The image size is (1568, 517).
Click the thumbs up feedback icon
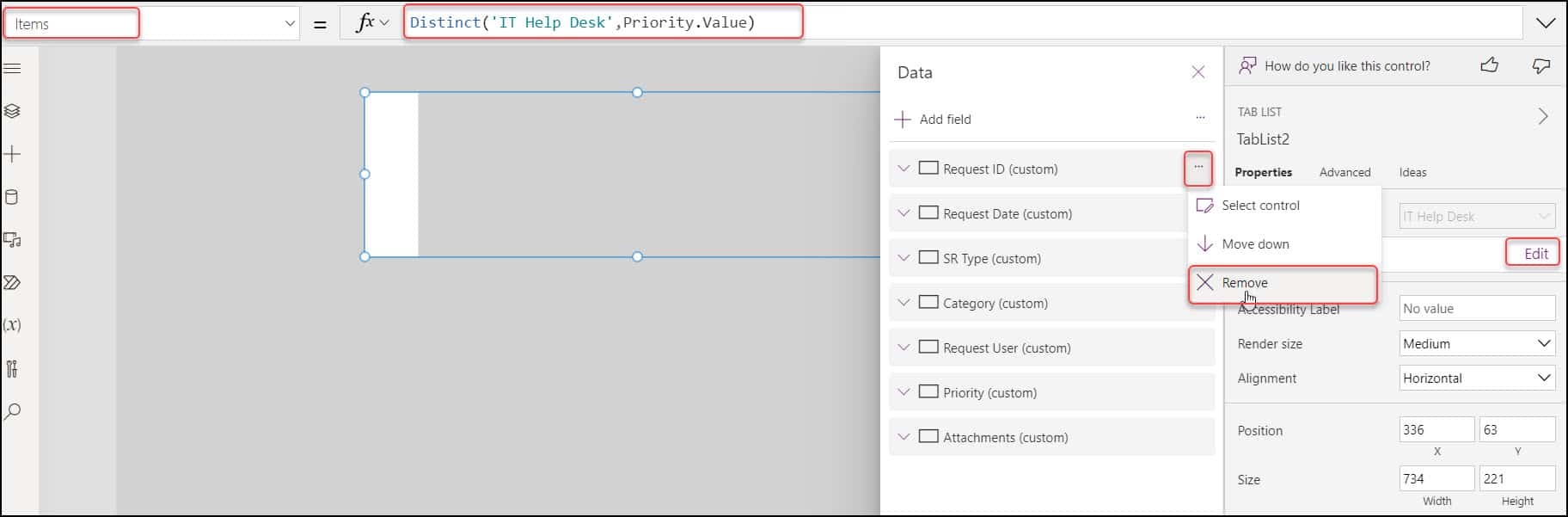point(1490,65)
